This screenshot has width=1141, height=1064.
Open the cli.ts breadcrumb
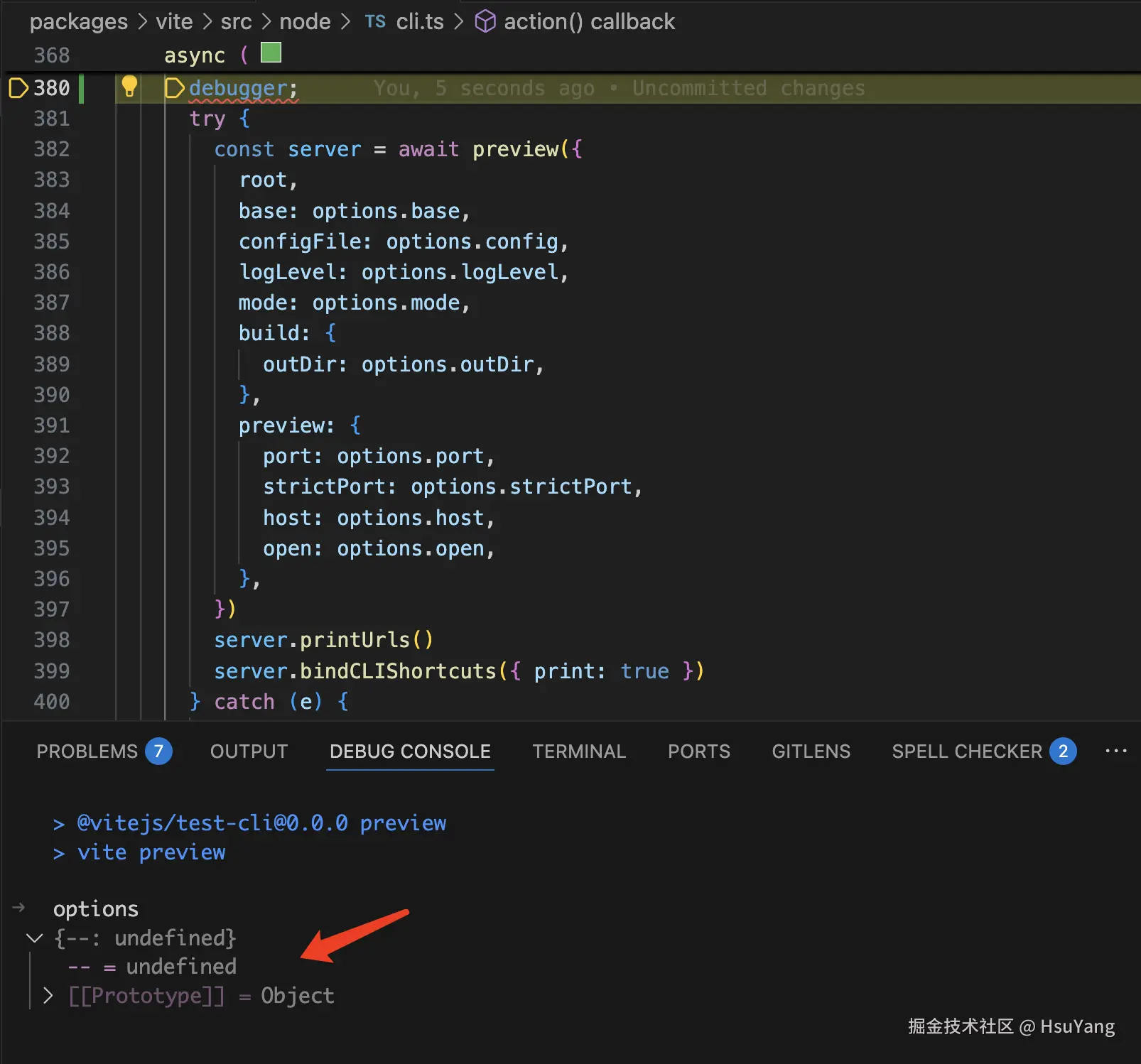point(420,22)
